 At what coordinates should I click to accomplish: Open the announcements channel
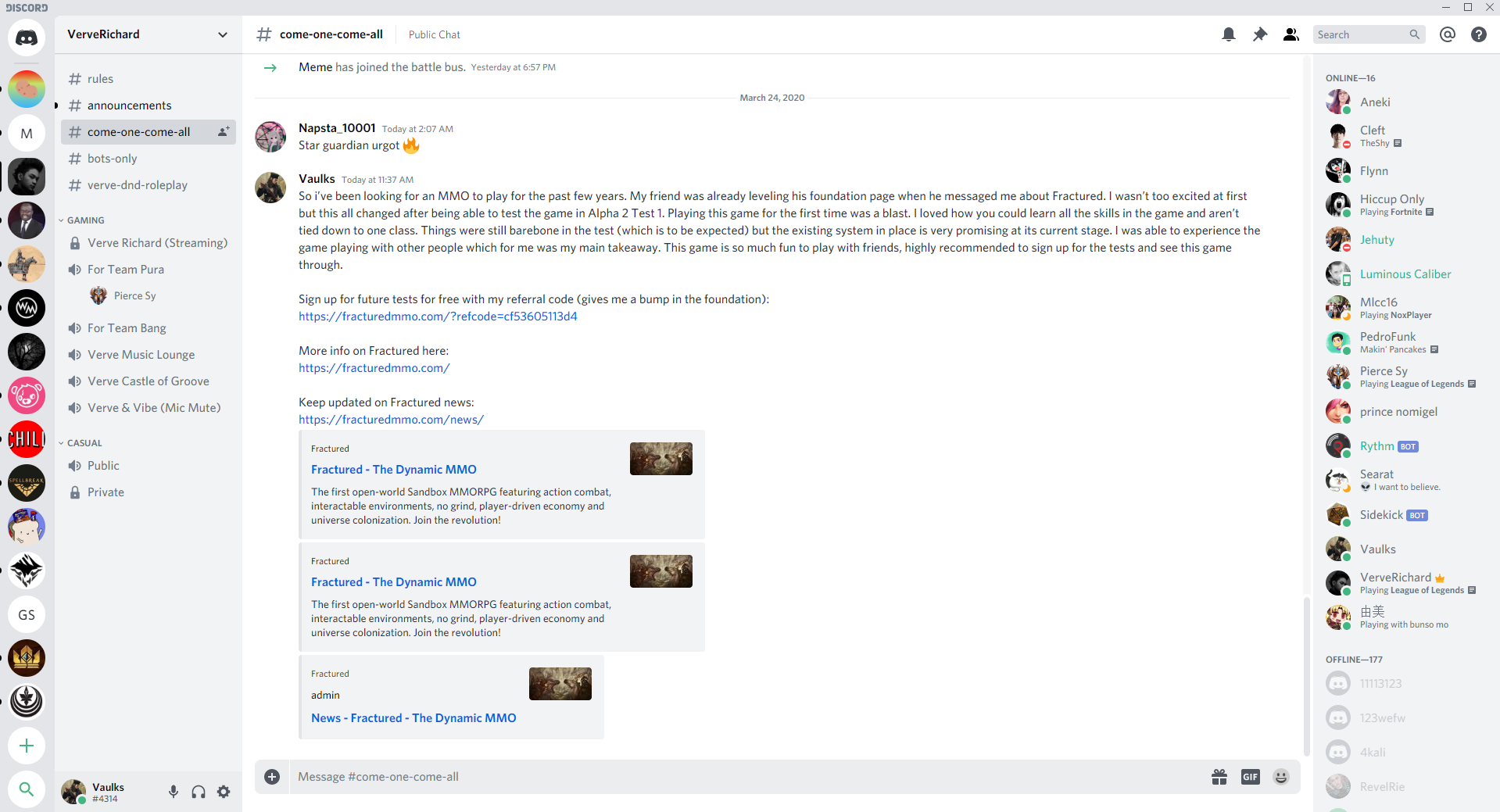[x=149, y=106]
